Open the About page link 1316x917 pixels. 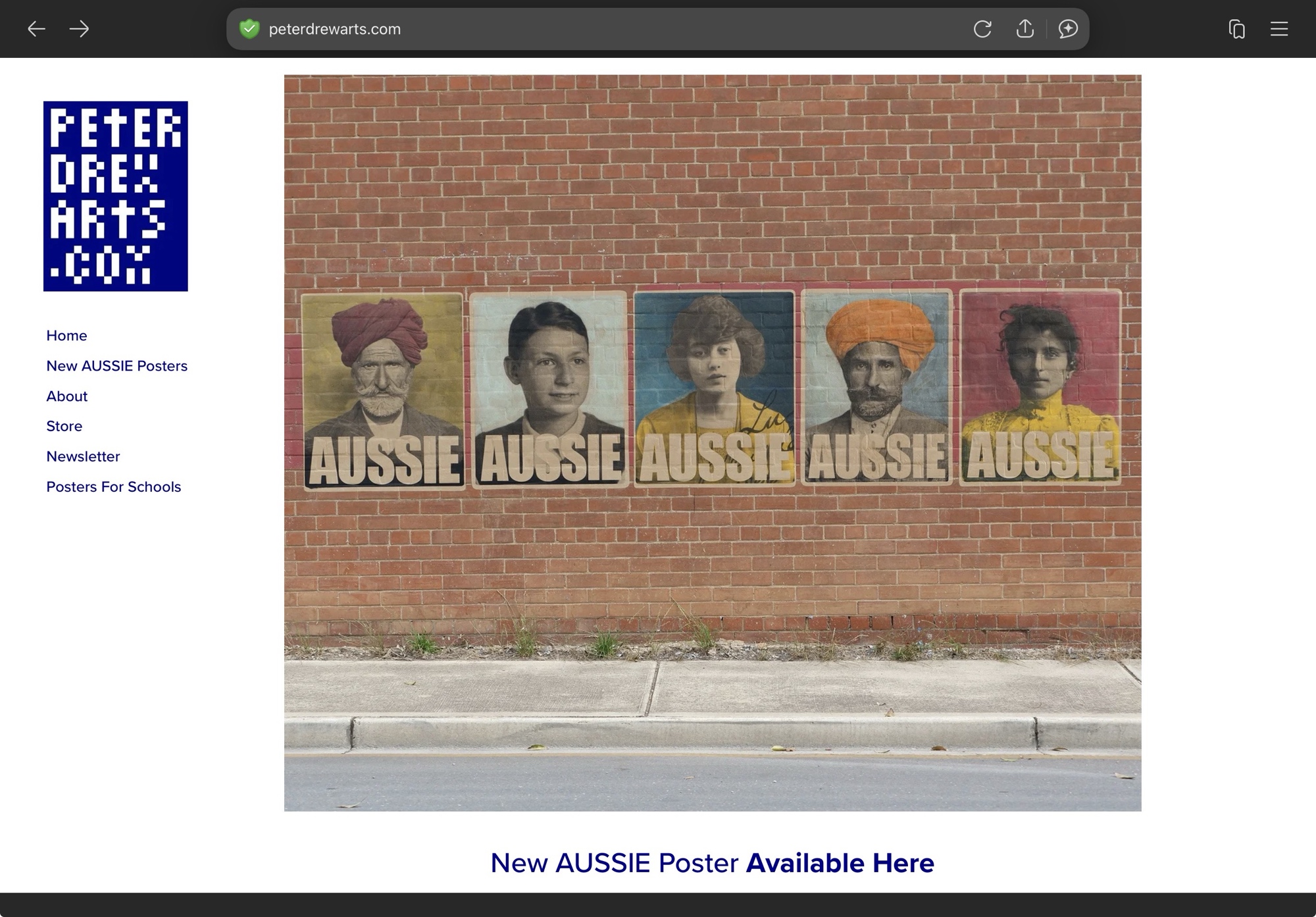coord(66,396)
